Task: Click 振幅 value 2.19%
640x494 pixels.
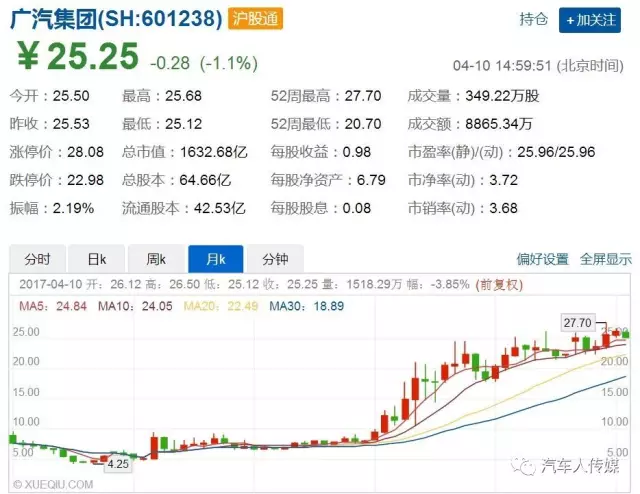Action: pyautogui.click(x=73, y=208)
